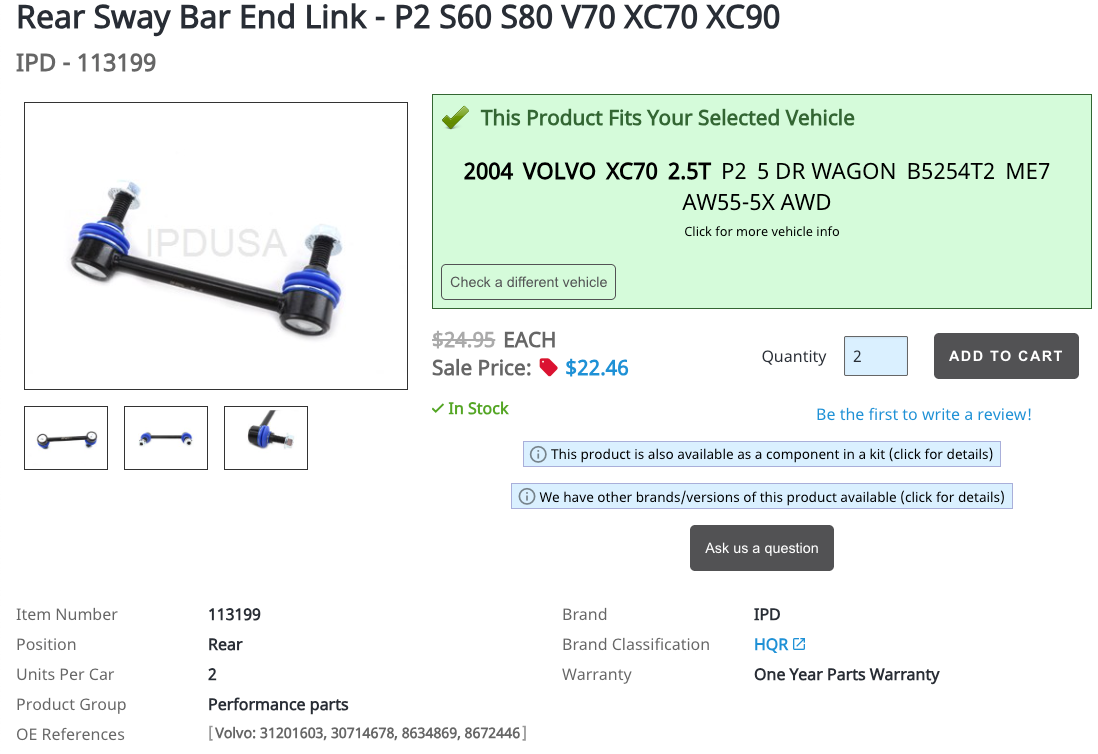Click the Add To Cart button
The image size is (1098, 754).
coord(1006,356)
